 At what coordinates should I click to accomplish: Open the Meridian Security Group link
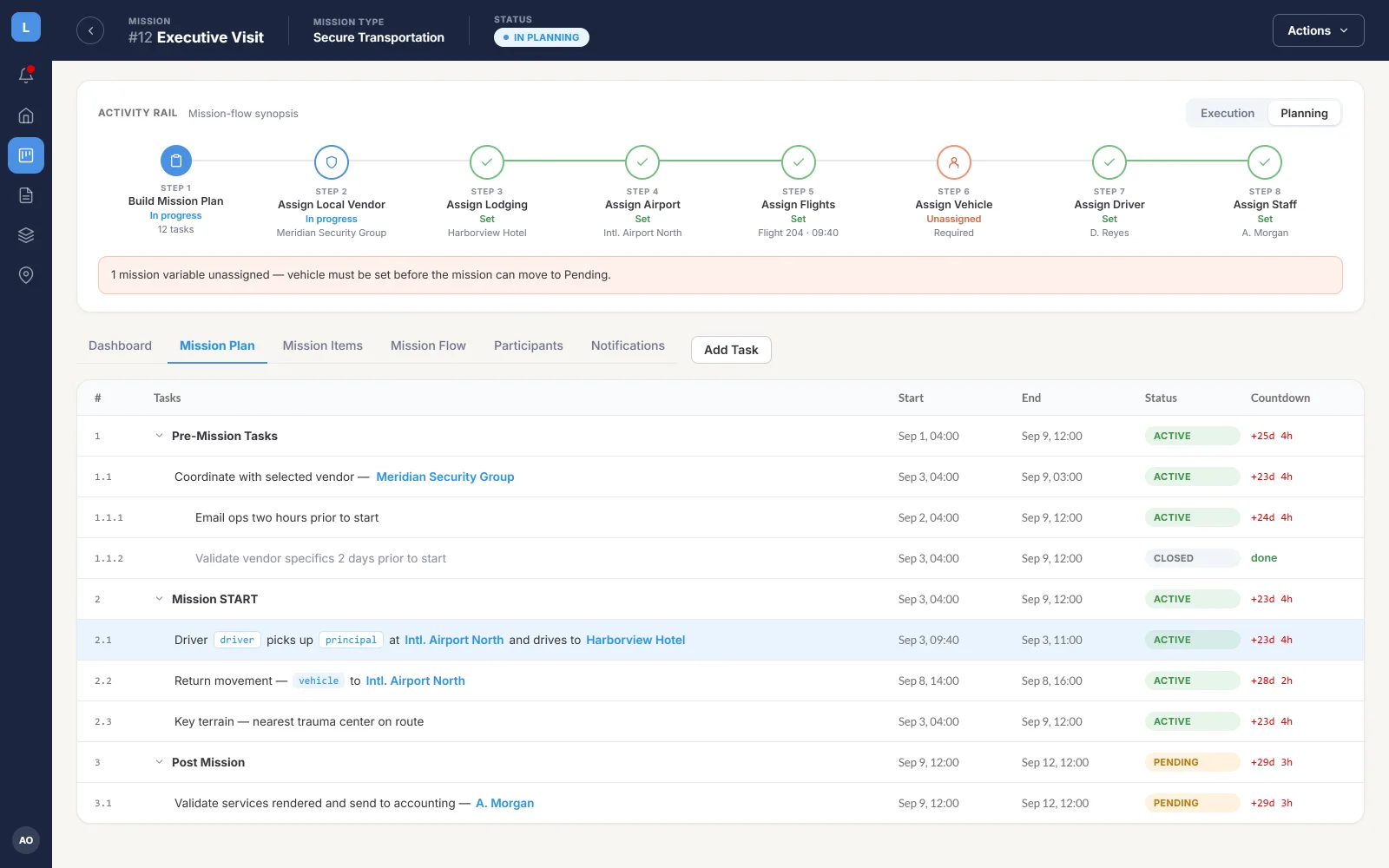pos(445,477)
